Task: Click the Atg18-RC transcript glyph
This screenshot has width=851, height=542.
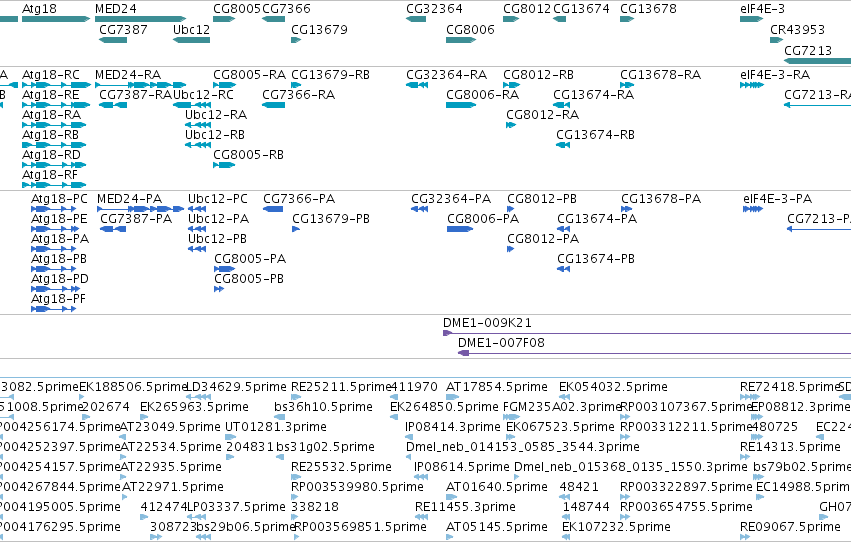Action: tap(57, 85)
